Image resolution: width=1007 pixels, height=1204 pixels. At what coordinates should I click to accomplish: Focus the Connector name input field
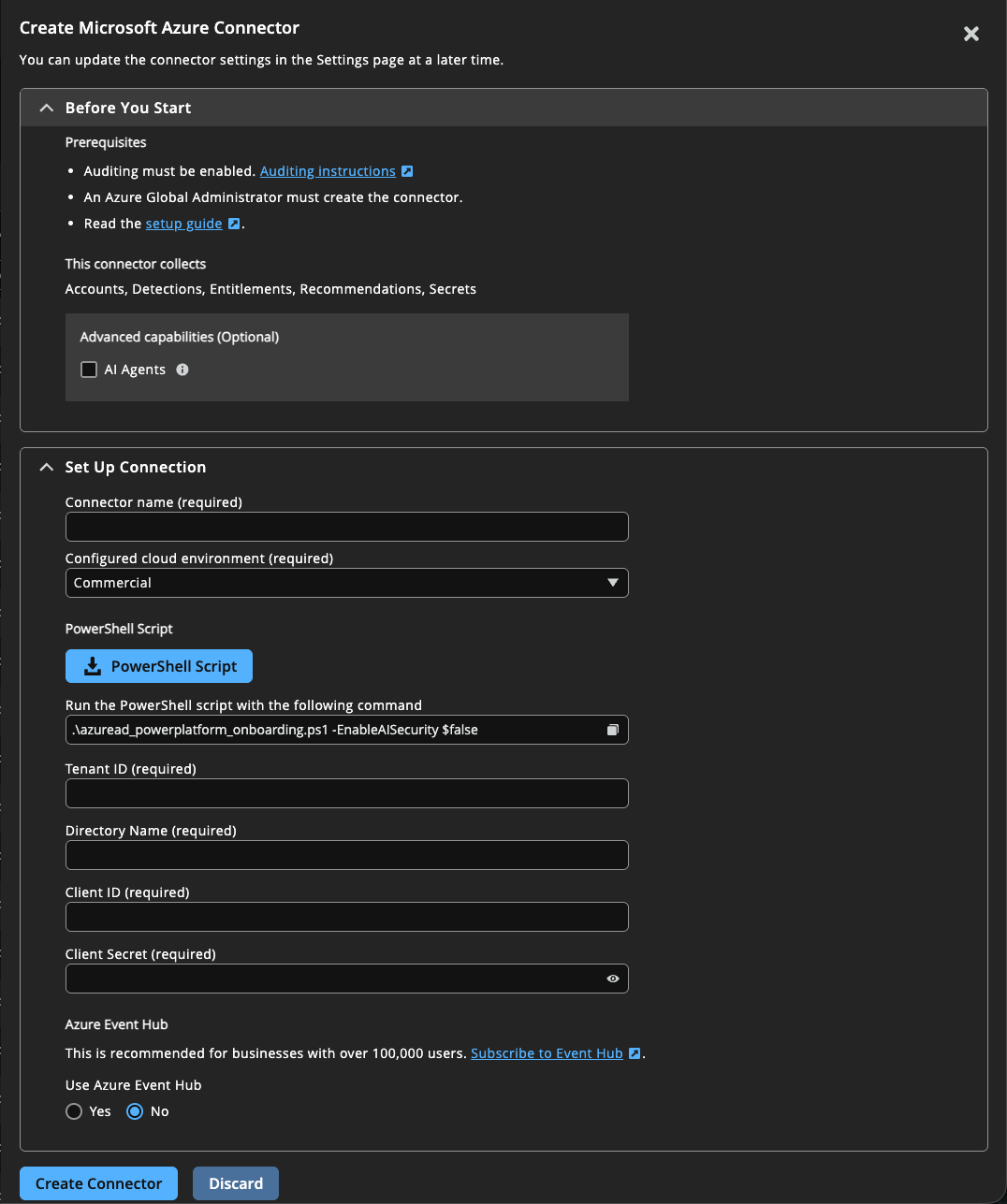point(346,527)
